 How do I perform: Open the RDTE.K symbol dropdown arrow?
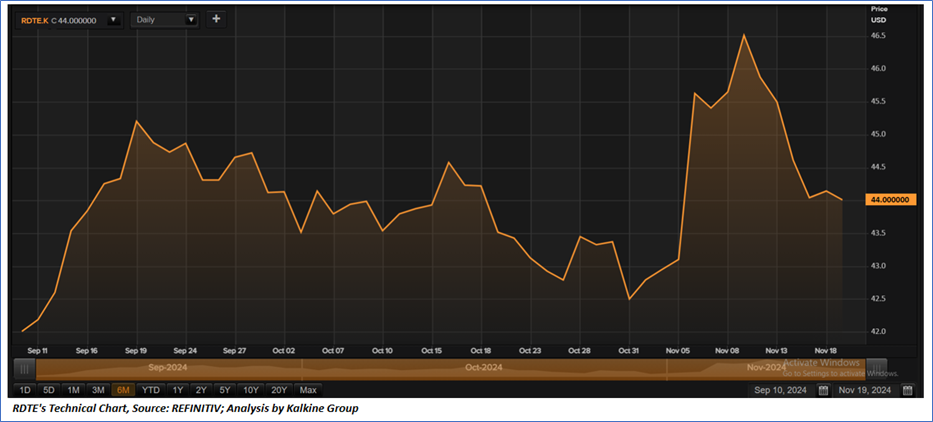click(x=112, y=20)
